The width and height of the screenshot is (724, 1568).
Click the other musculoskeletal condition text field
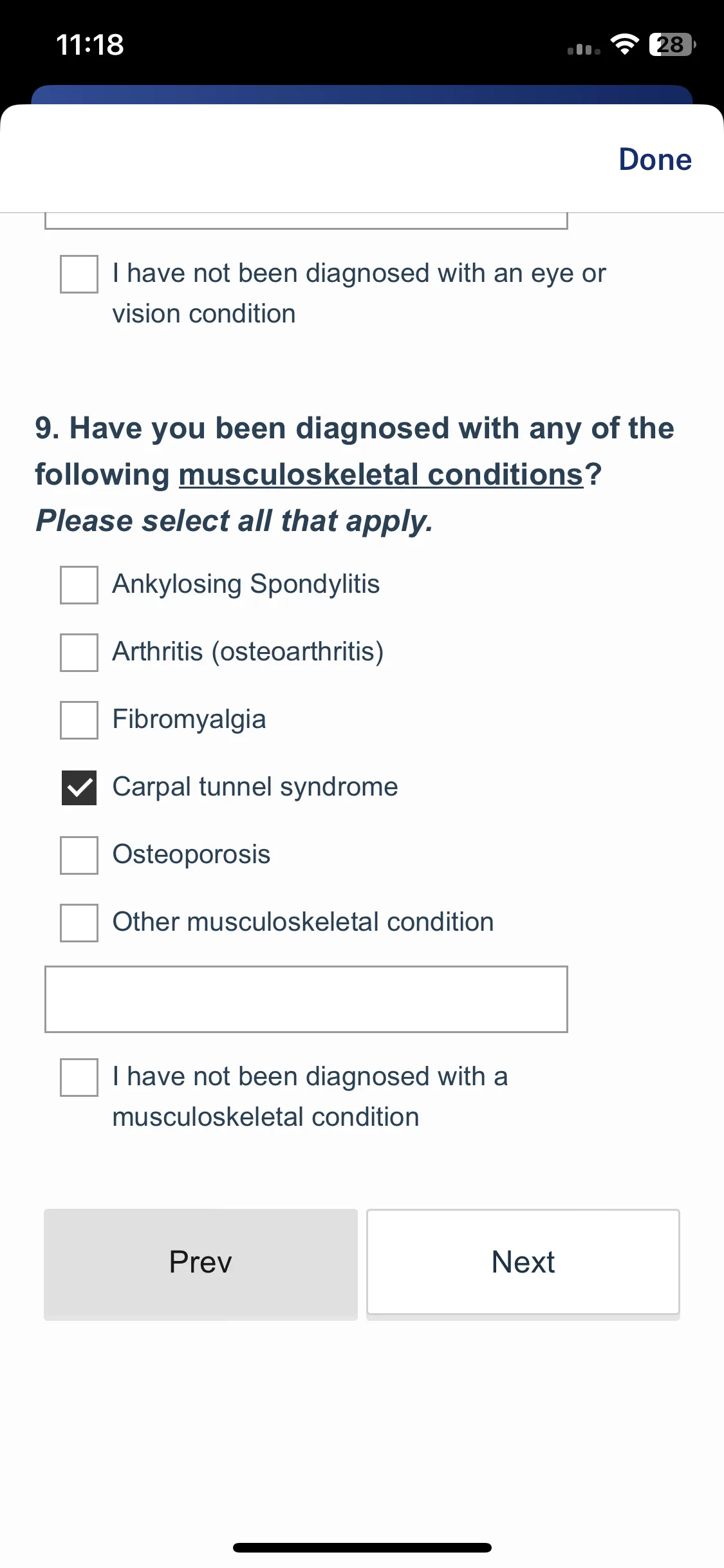click(x=306, y=999)
